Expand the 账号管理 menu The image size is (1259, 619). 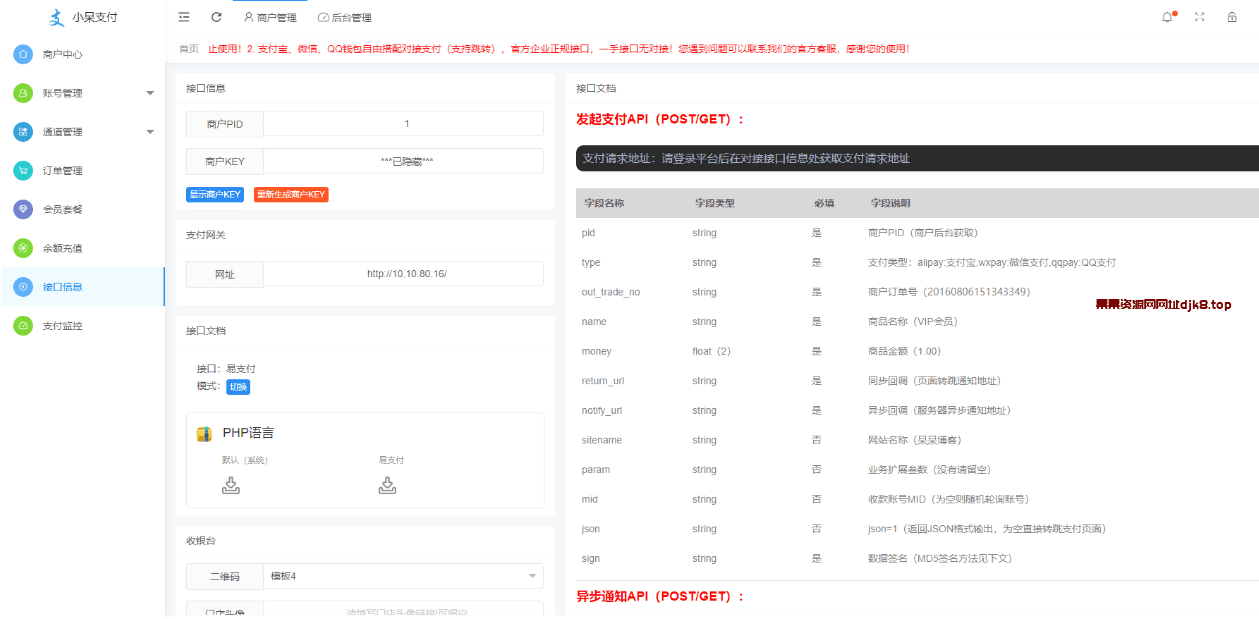coord(80,93)
